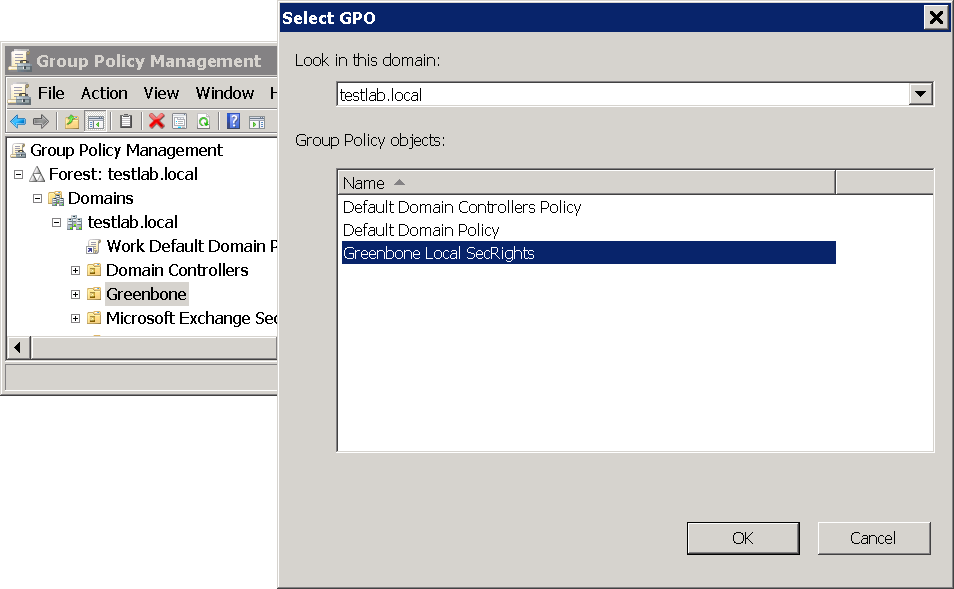Click the Up one level folder icon
Image resolution: width=954 pixels, height=589 pixels.
[x=71, y=121]
